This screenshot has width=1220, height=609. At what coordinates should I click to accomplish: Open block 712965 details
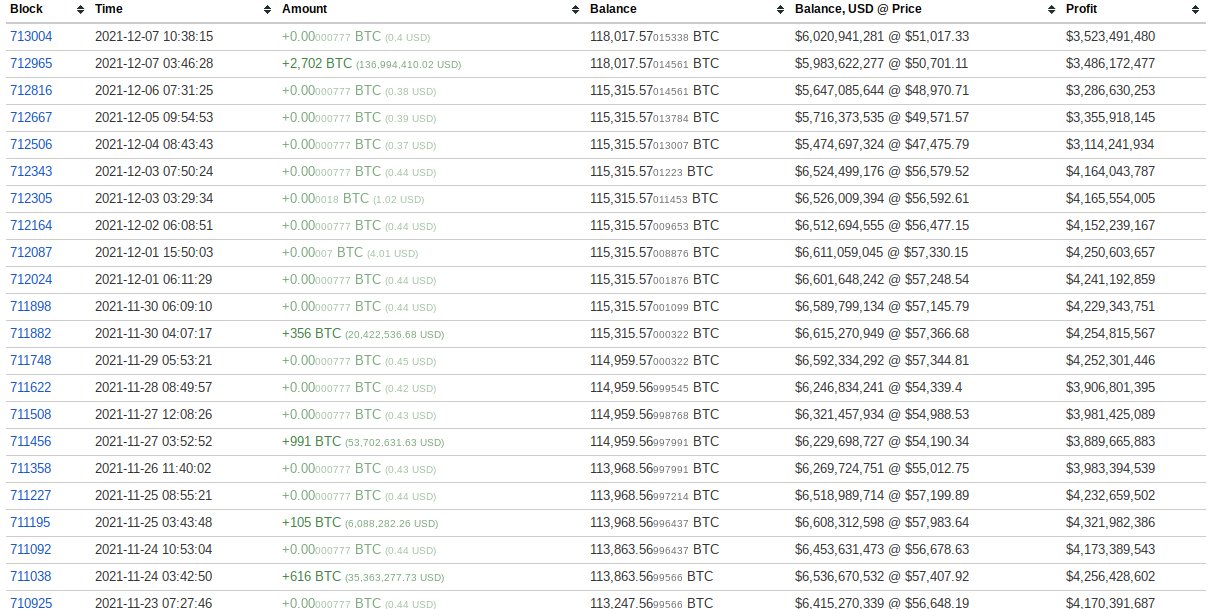(22, 63)
